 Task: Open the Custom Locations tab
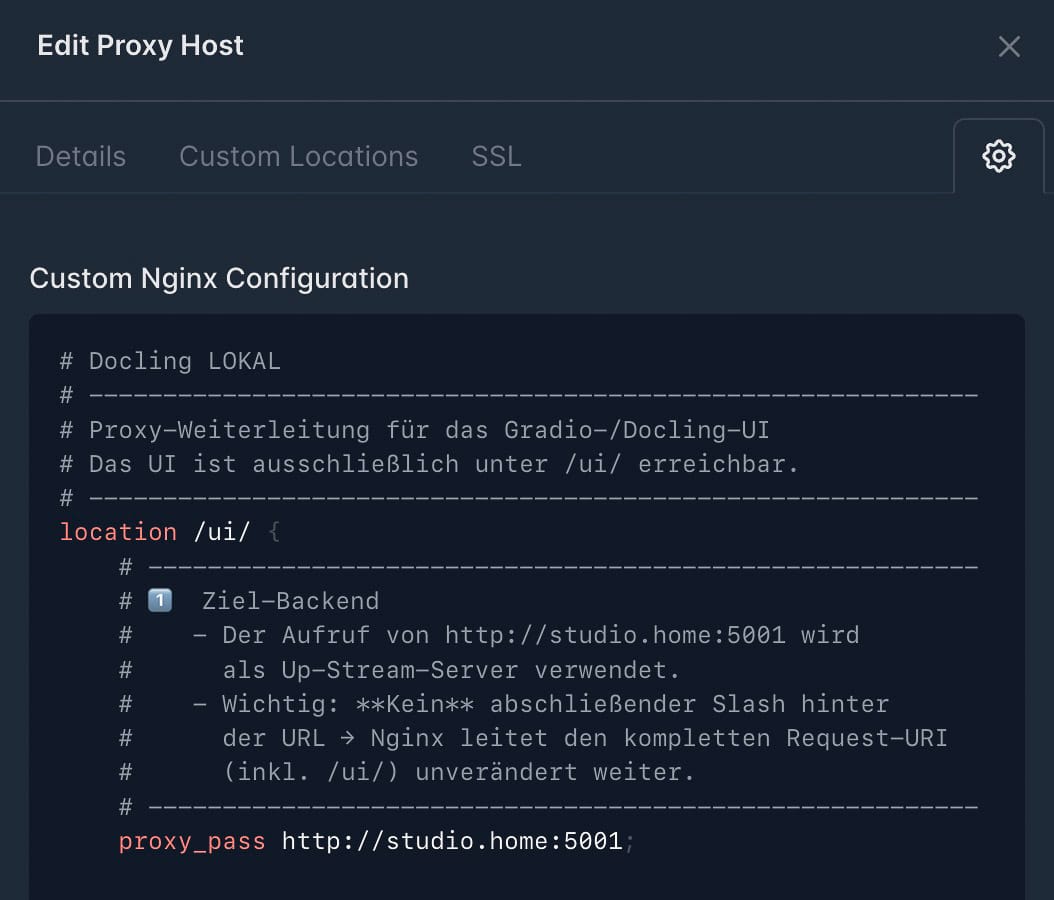298,157
